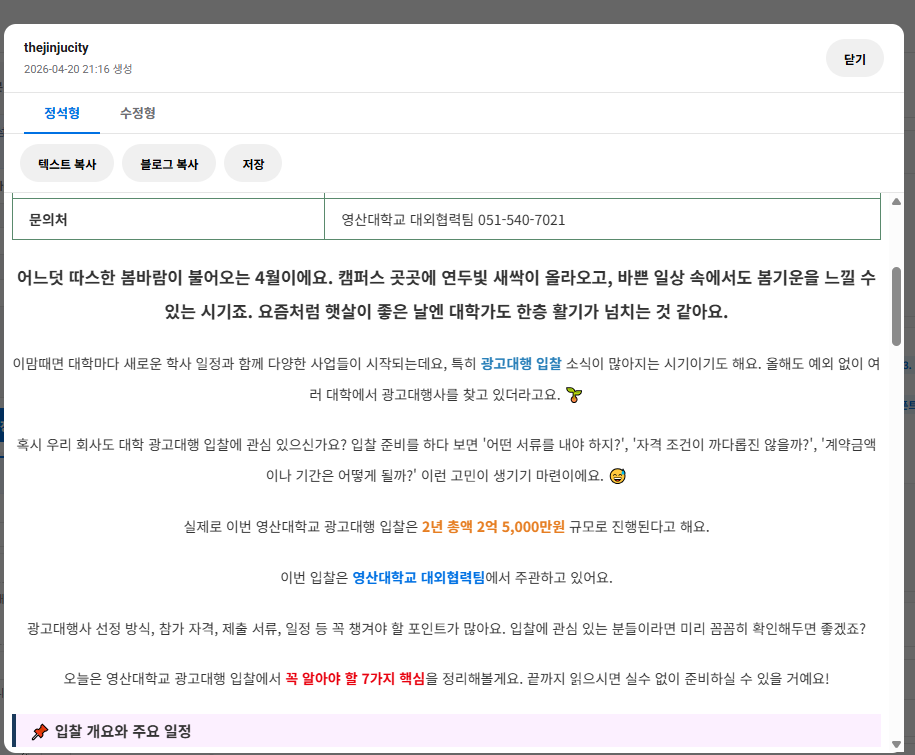Click the 영산대학교 대외협력팀 051-540-7021 cell
Image resolution: width=915 pixels, height=755 pixels.
click(602, 219)
